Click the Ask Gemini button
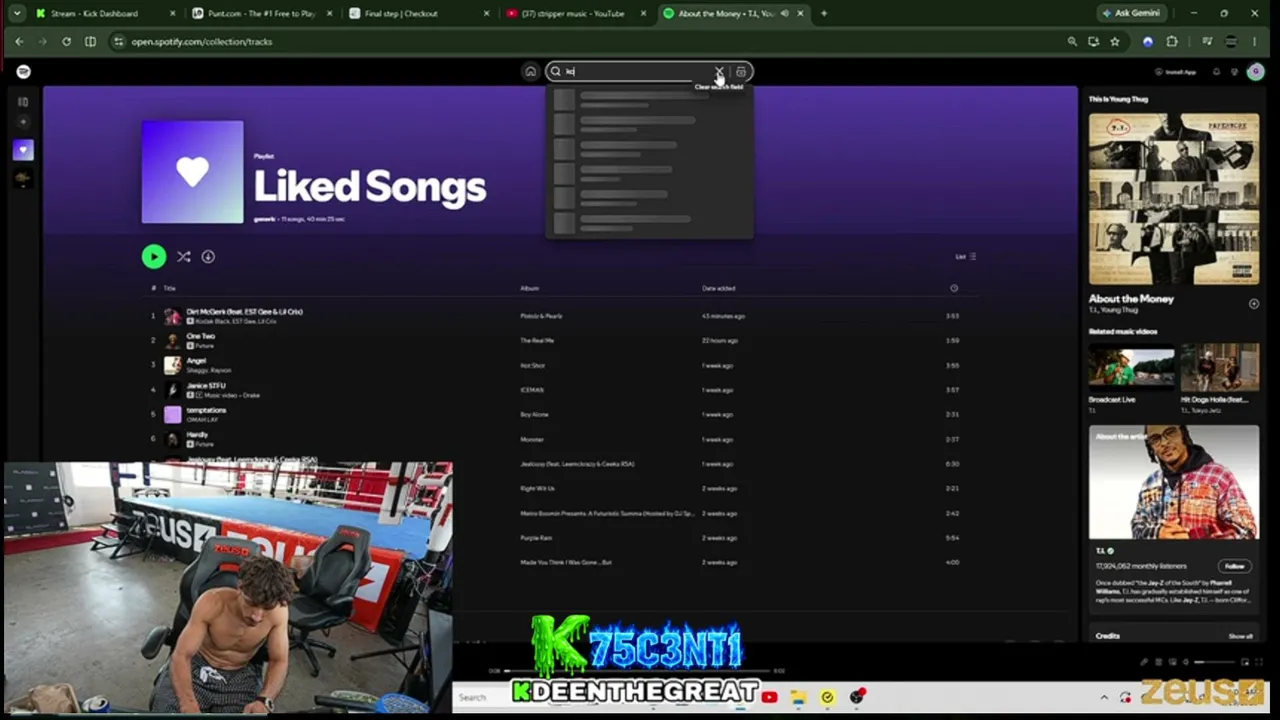1280x720 pixels. pos(1131,14)
